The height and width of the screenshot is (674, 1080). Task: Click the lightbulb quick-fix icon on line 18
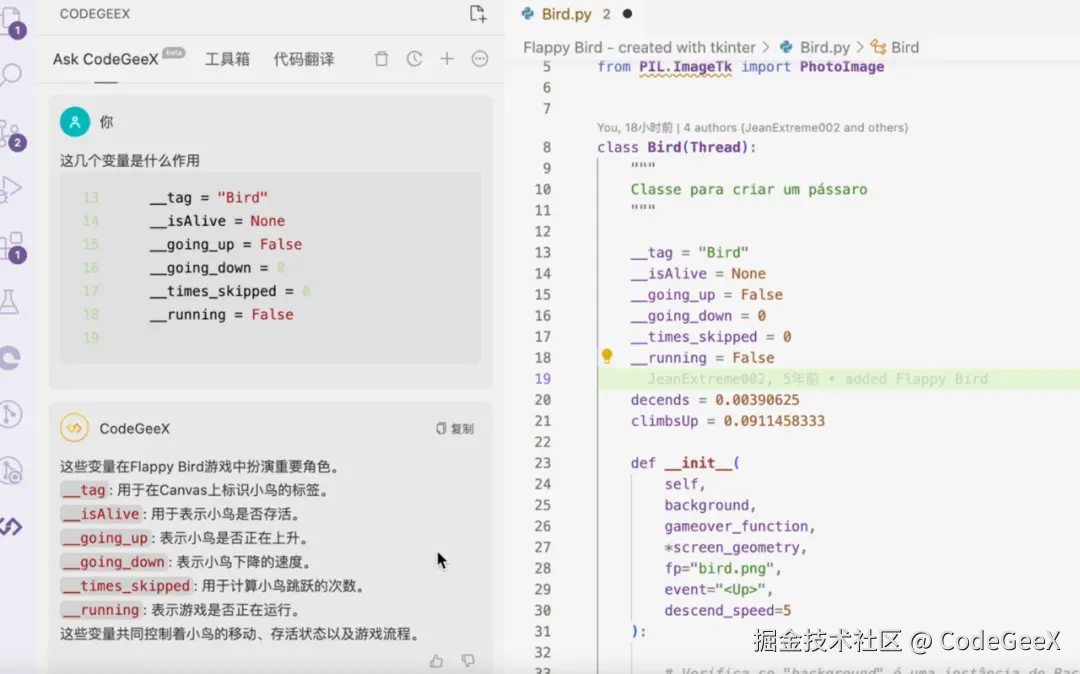[x=607, y=356]
